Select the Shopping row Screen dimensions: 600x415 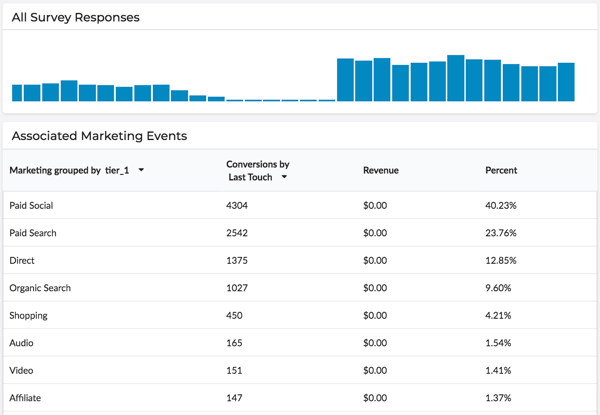pos(300,316)
